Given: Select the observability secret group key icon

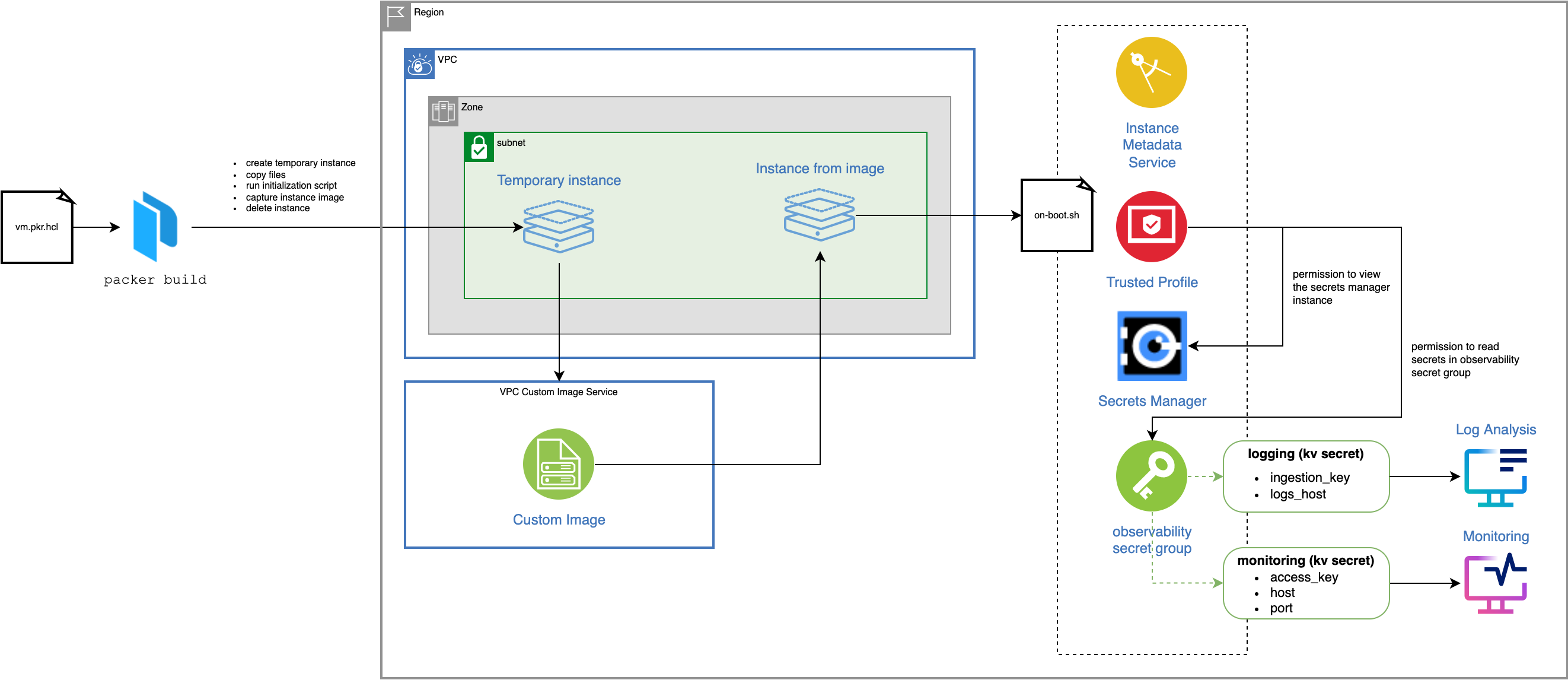Looking at the screenshot, I should [x=1151, y=476].
